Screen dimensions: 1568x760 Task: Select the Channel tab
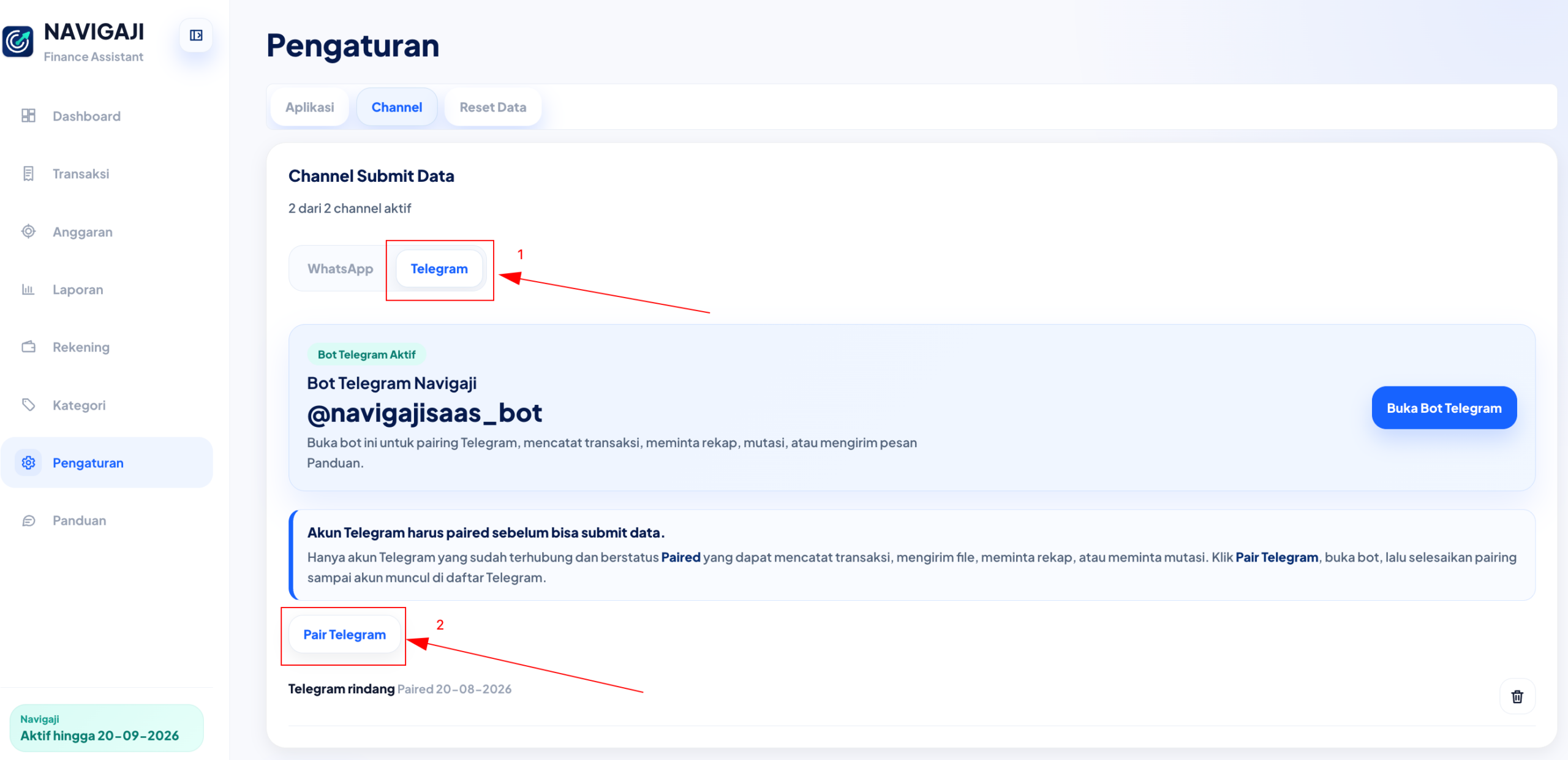[x=397, y=107]
